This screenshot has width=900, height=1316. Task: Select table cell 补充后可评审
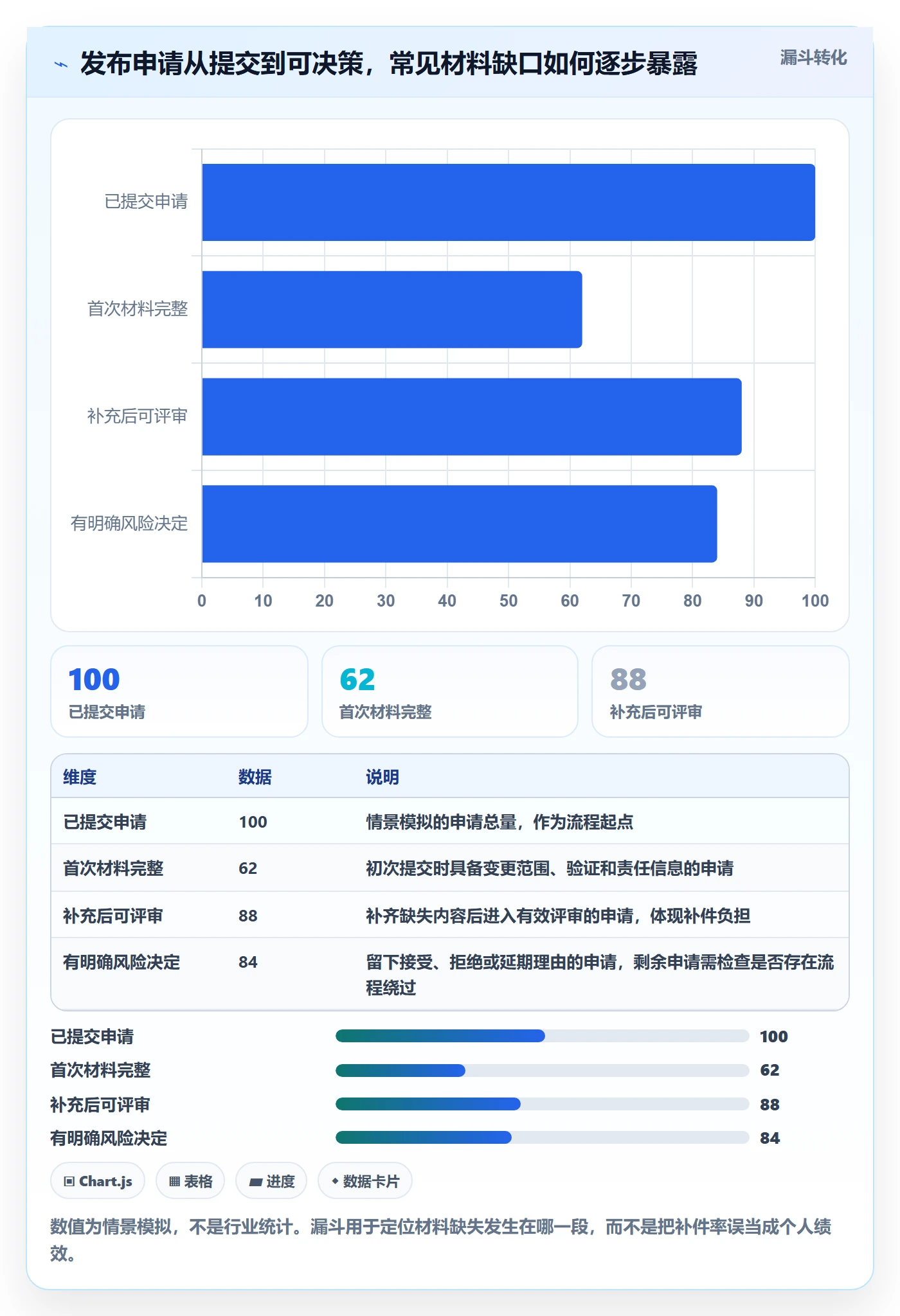pos(113,916)
